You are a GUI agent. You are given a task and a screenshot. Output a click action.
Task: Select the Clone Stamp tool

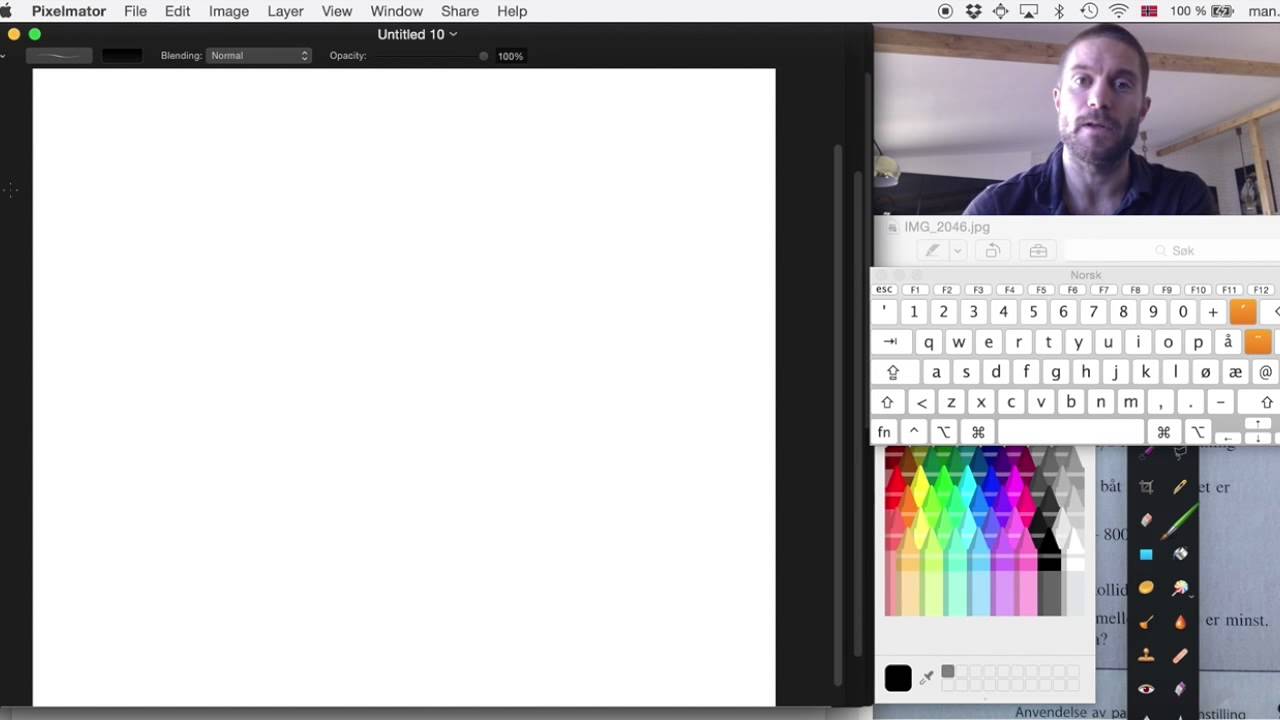[x=1146, y=656]
